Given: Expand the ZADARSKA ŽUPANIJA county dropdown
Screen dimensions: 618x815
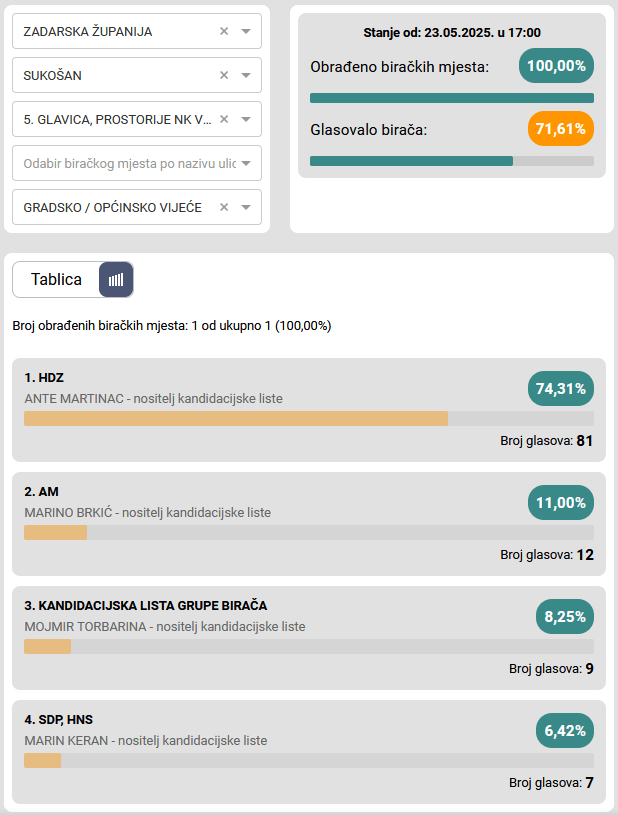Looking at the screenshot, I should pyautogui.click(x=246, y=31).
